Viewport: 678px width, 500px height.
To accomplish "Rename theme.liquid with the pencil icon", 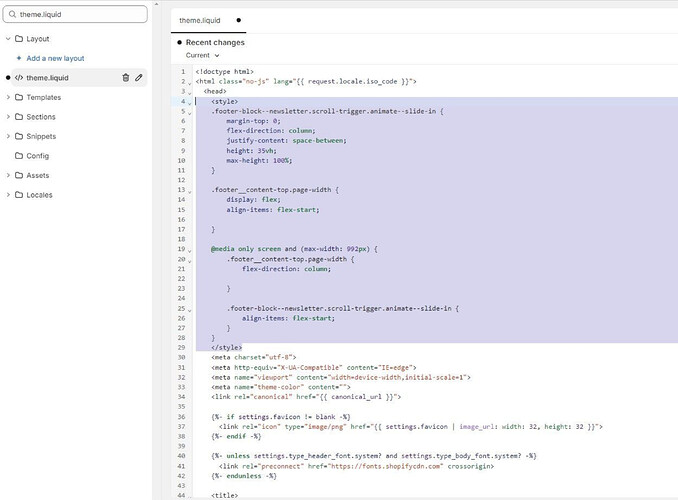I will [138, 78].
